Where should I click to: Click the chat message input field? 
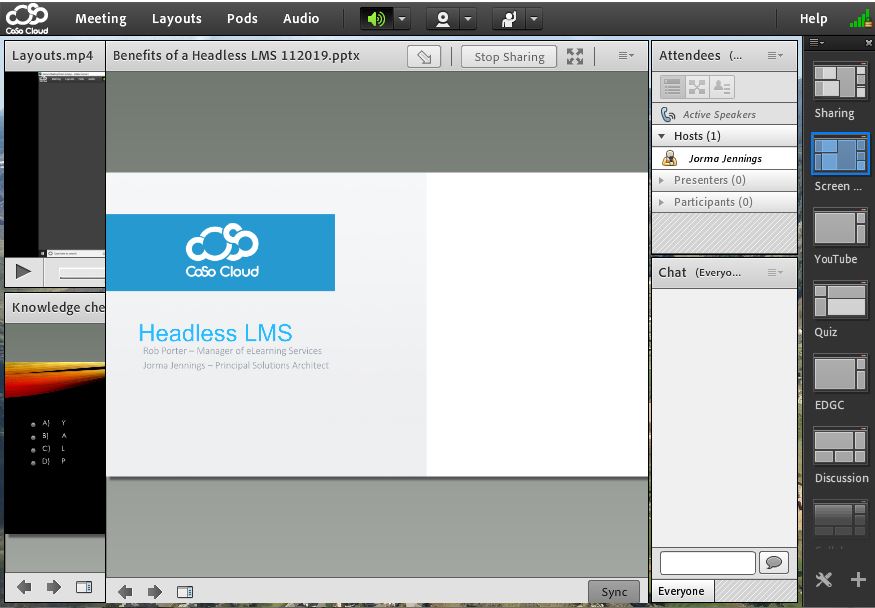pos(708,563)
